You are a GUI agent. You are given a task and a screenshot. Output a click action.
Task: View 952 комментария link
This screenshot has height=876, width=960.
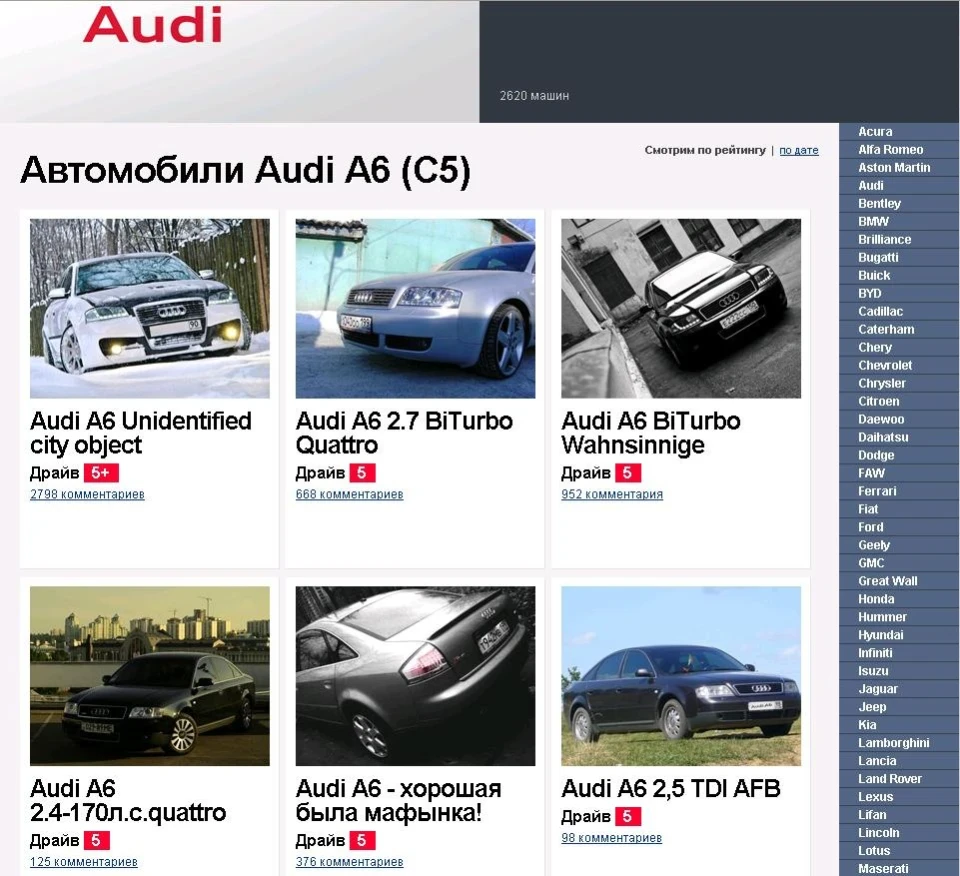(612, 494)
